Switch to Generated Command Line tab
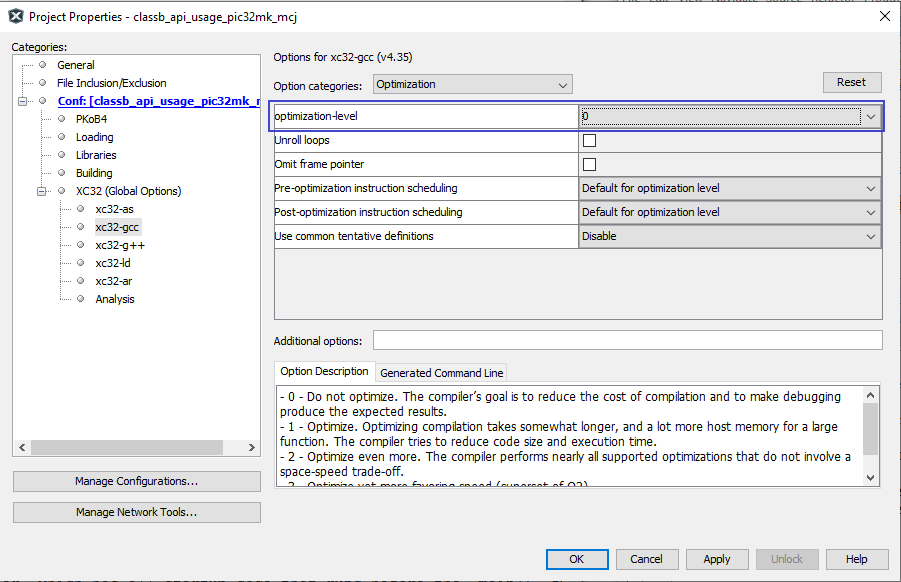 (441, 373)
